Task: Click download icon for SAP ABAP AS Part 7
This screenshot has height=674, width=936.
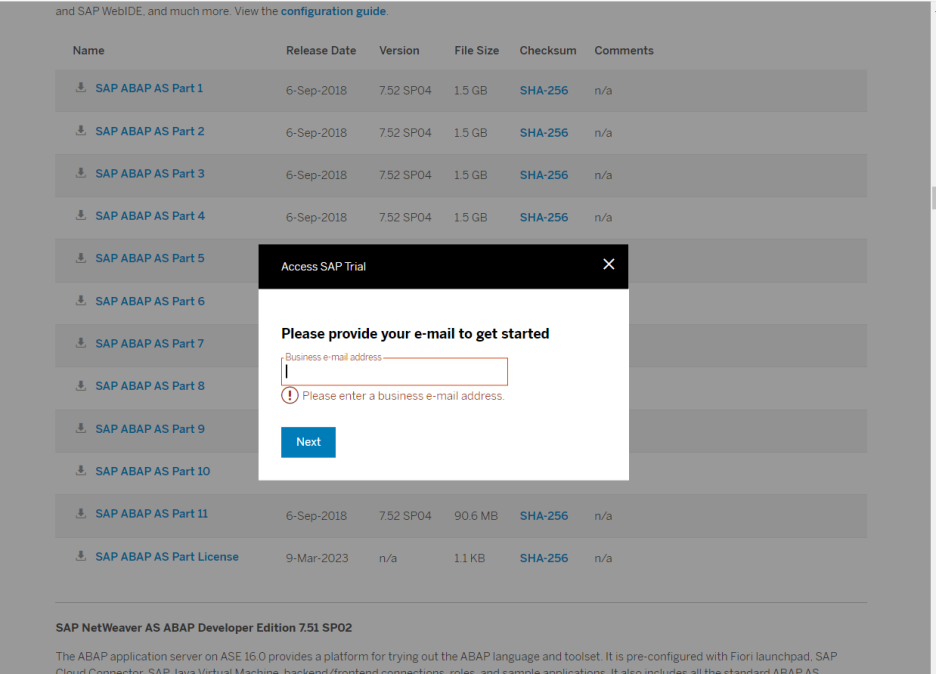Action: (x=81, y=343)
